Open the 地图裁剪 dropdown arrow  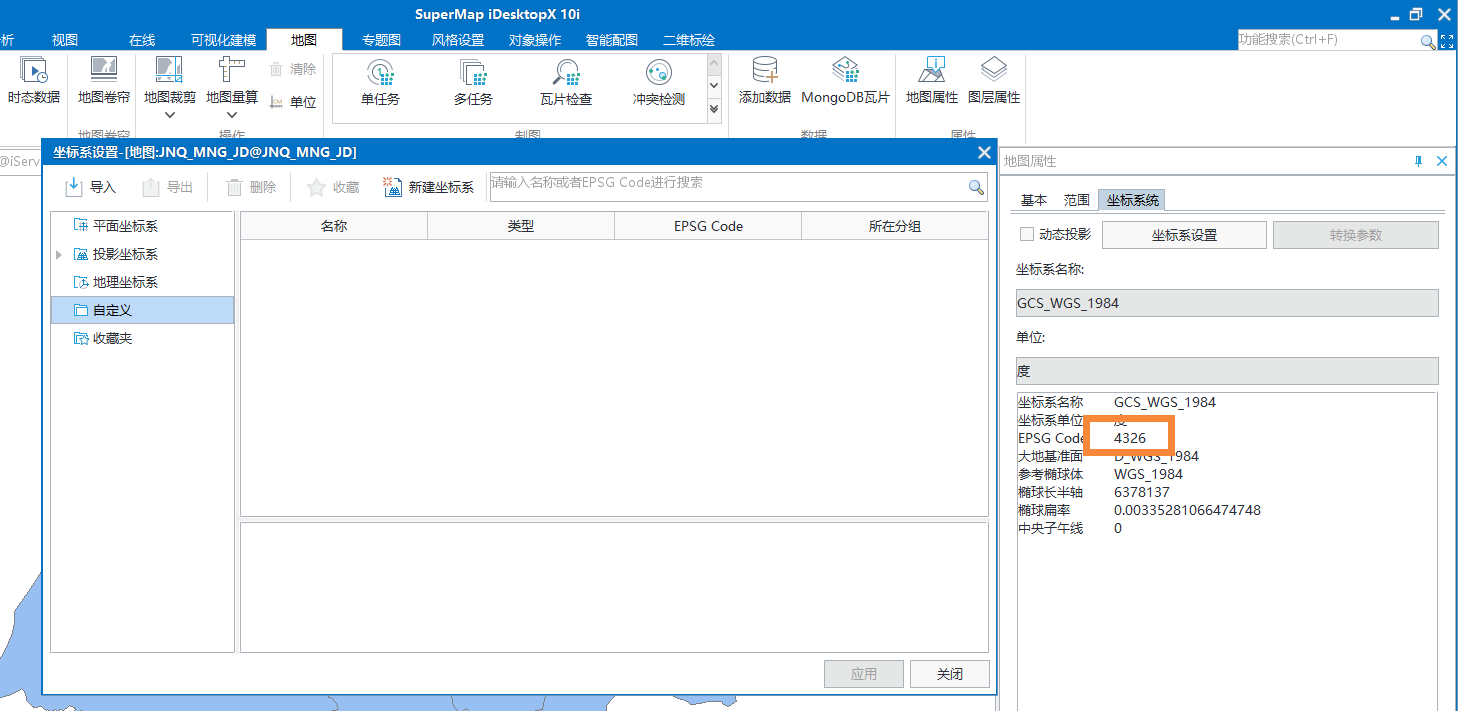coord(170,114)
